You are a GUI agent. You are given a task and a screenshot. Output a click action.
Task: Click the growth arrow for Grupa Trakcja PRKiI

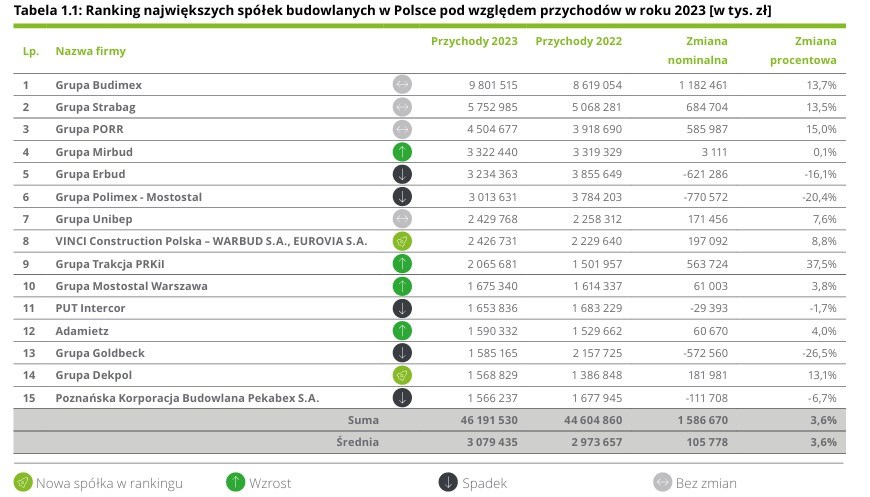click(402, 263)
